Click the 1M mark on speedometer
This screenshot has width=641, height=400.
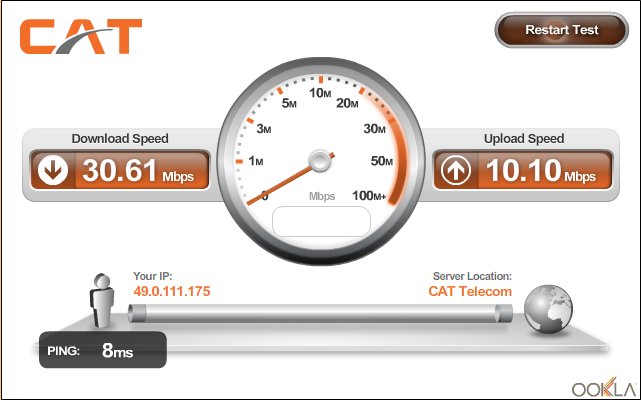click(256, 161)
